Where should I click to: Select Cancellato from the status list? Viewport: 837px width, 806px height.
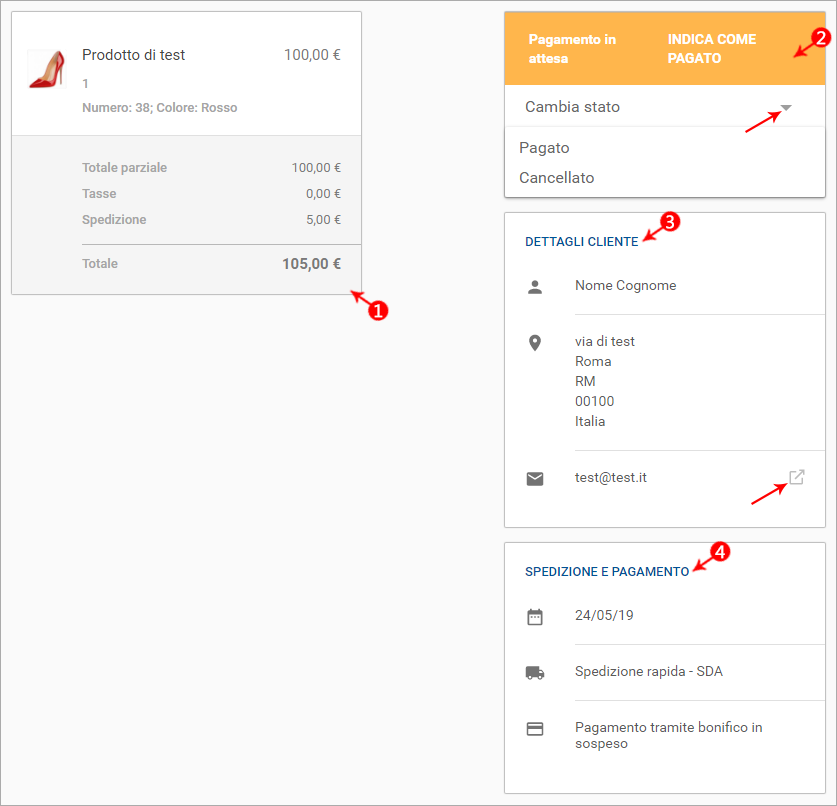pos(556,178)
